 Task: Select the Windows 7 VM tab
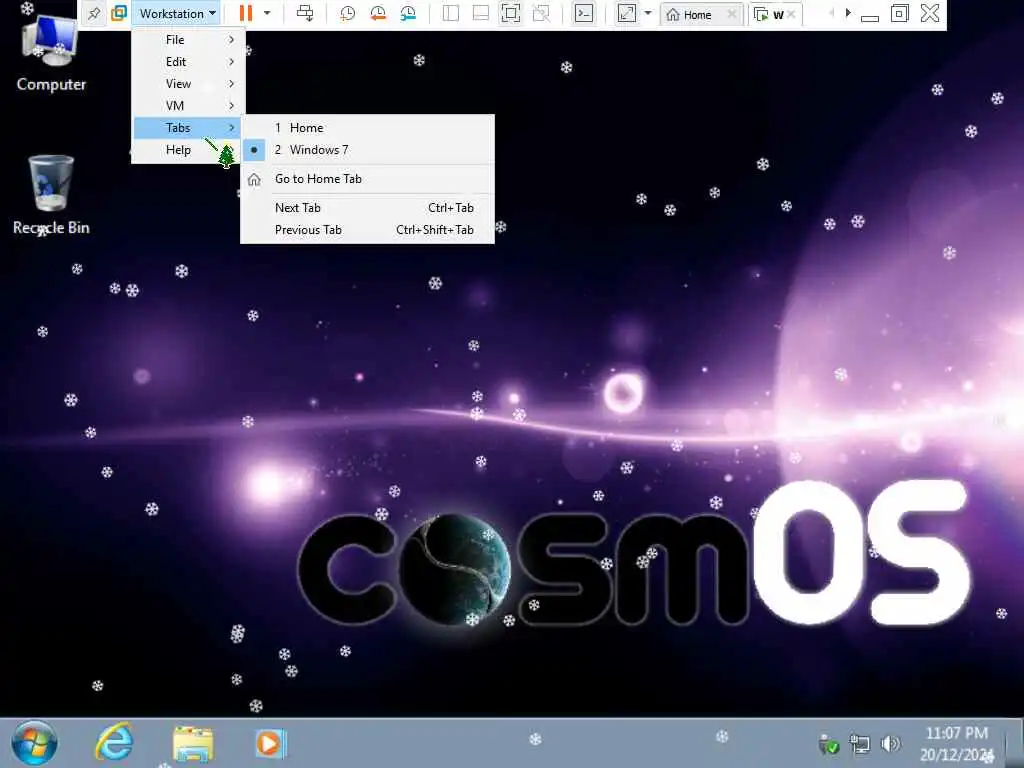(x=769, y=14)
